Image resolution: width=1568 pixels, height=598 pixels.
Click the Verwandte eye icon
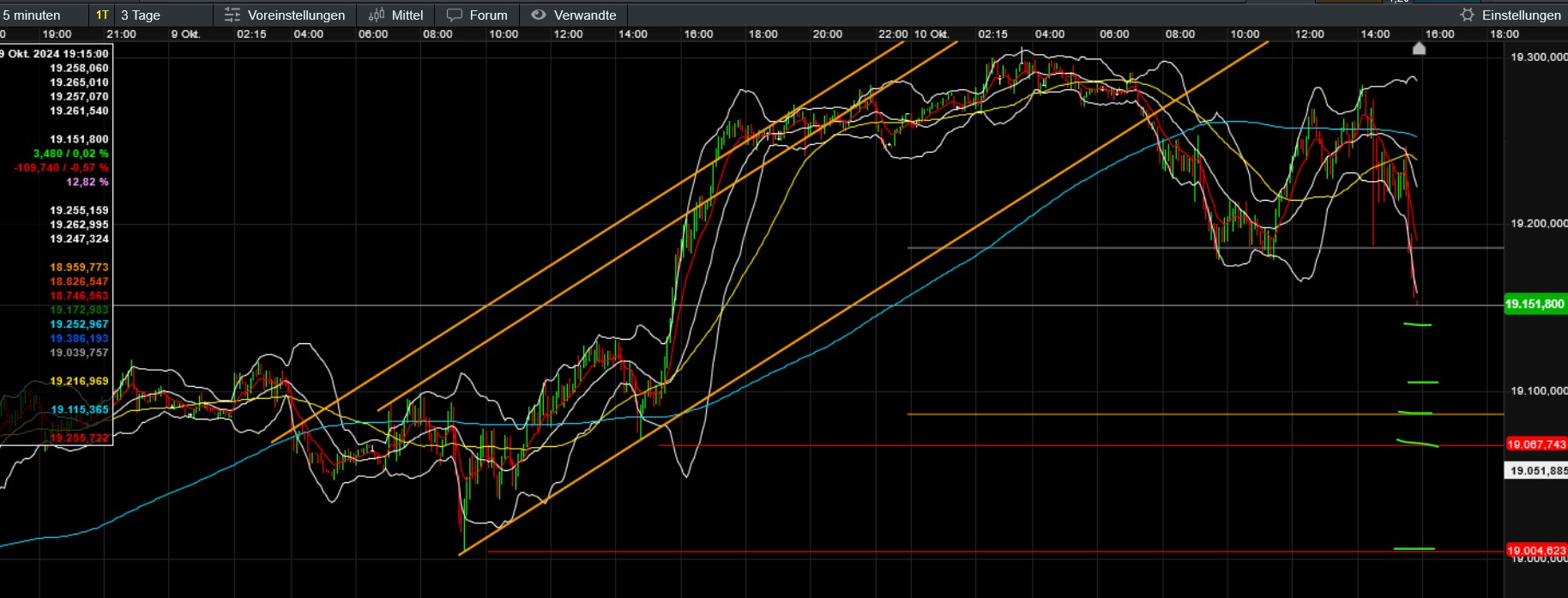(x=539, y=15)
